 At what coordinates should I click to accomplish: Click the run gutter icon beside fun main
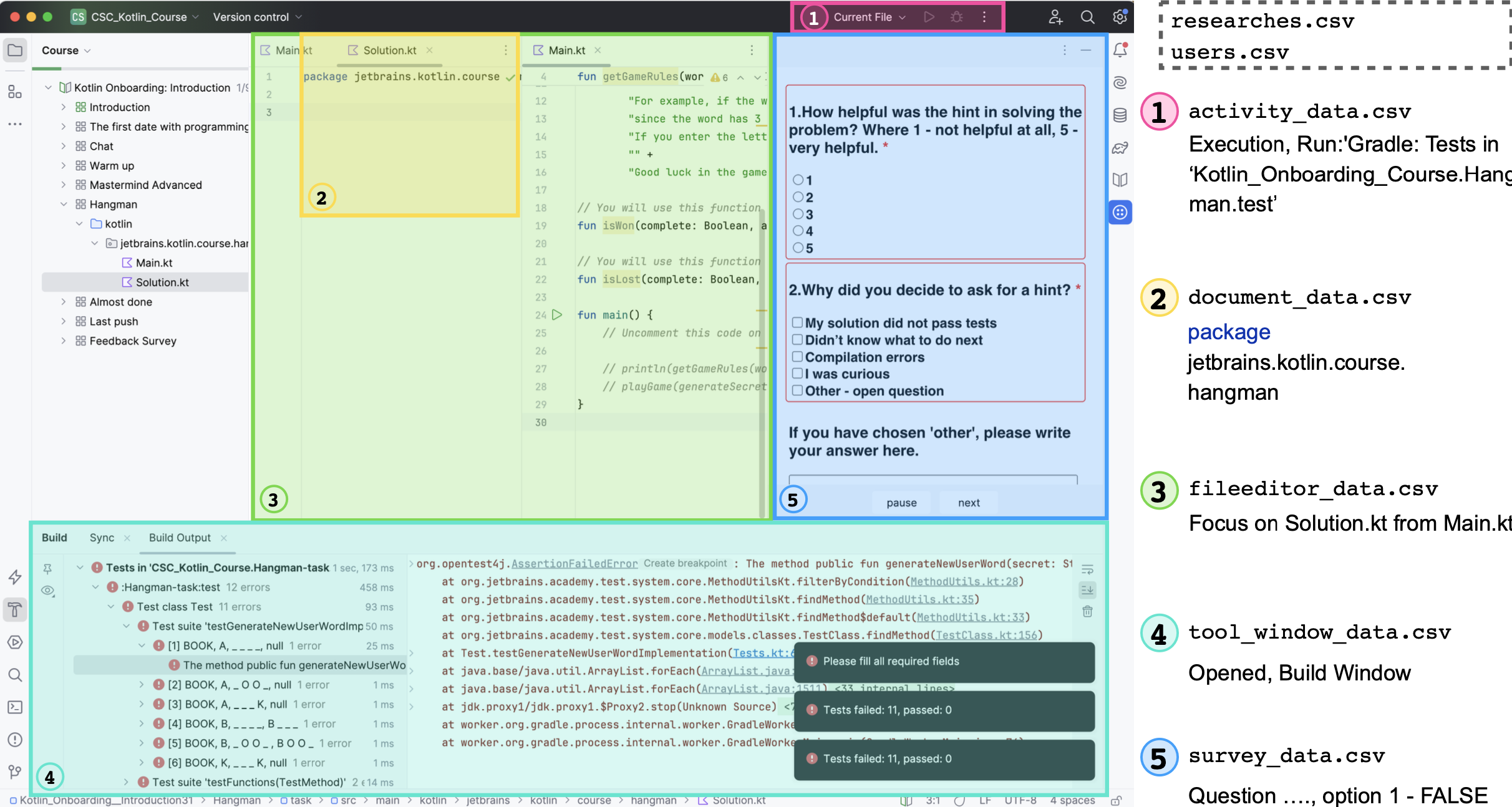[557, 315]
